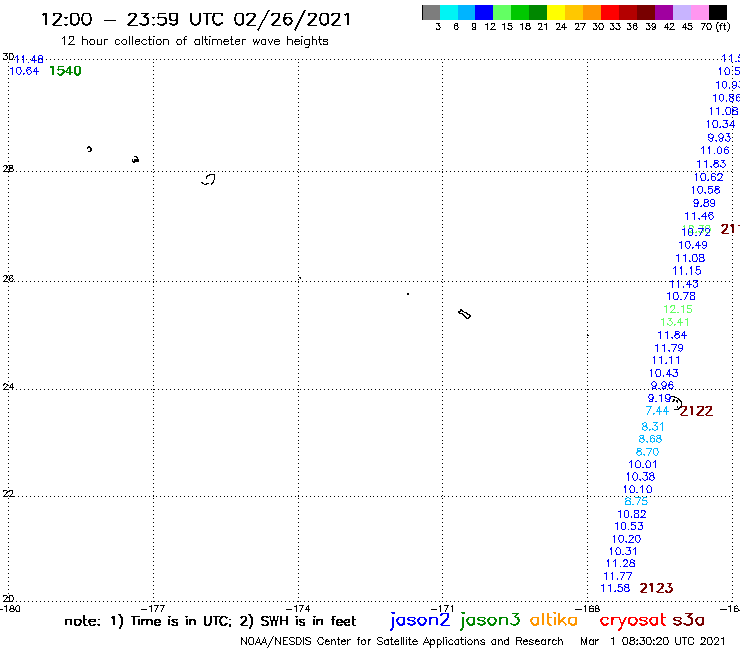Image resolution: width=740 pixels, height=650 pixels.
Task: Click the wave height '8.75'
Action: (636, 501)
